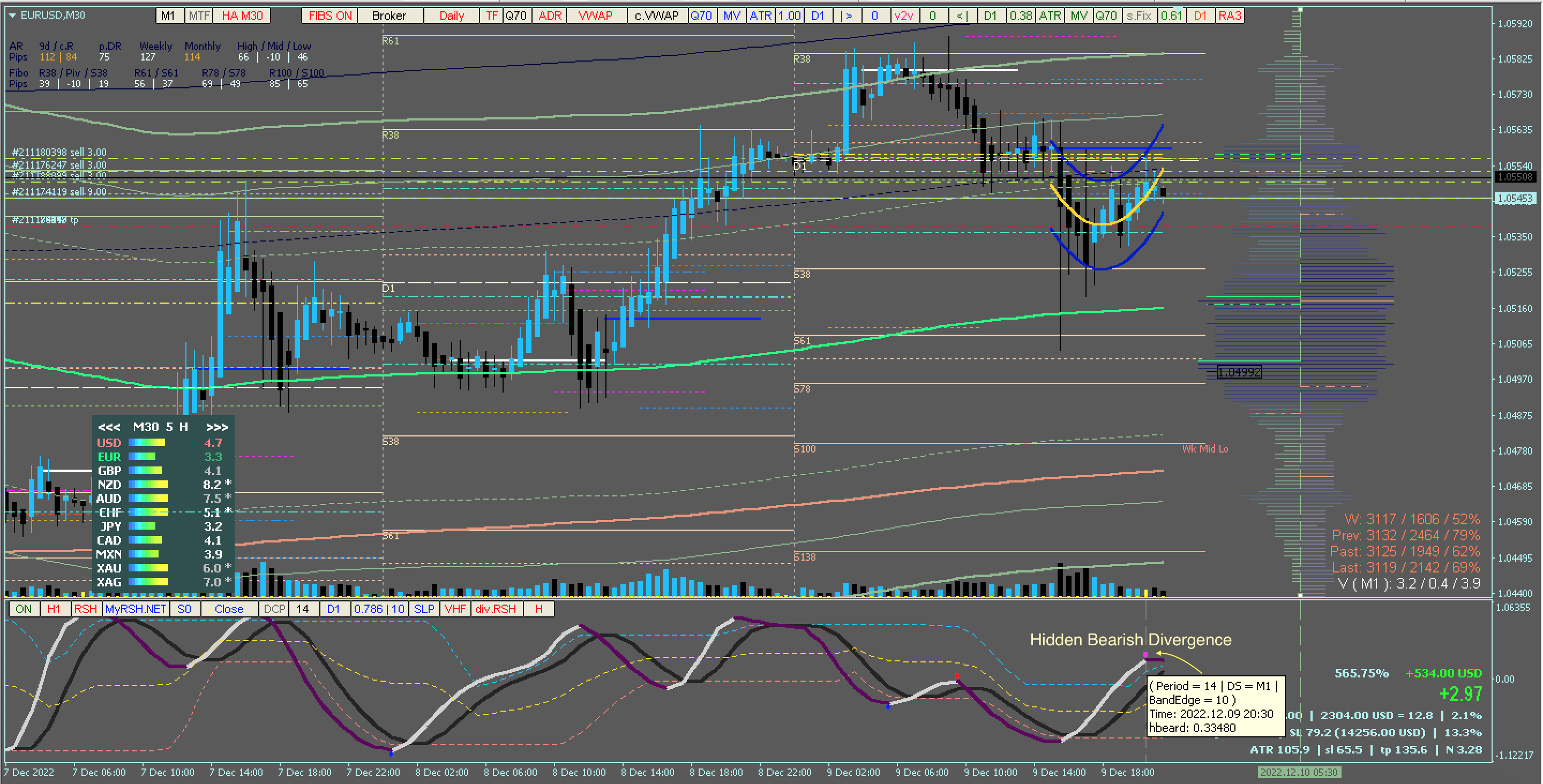Image resolution: width=1543 pixels, height=784 pixels.
Task: Open the EURUSD,M30 chart dropdown triangle
Action: pos(12,15)
